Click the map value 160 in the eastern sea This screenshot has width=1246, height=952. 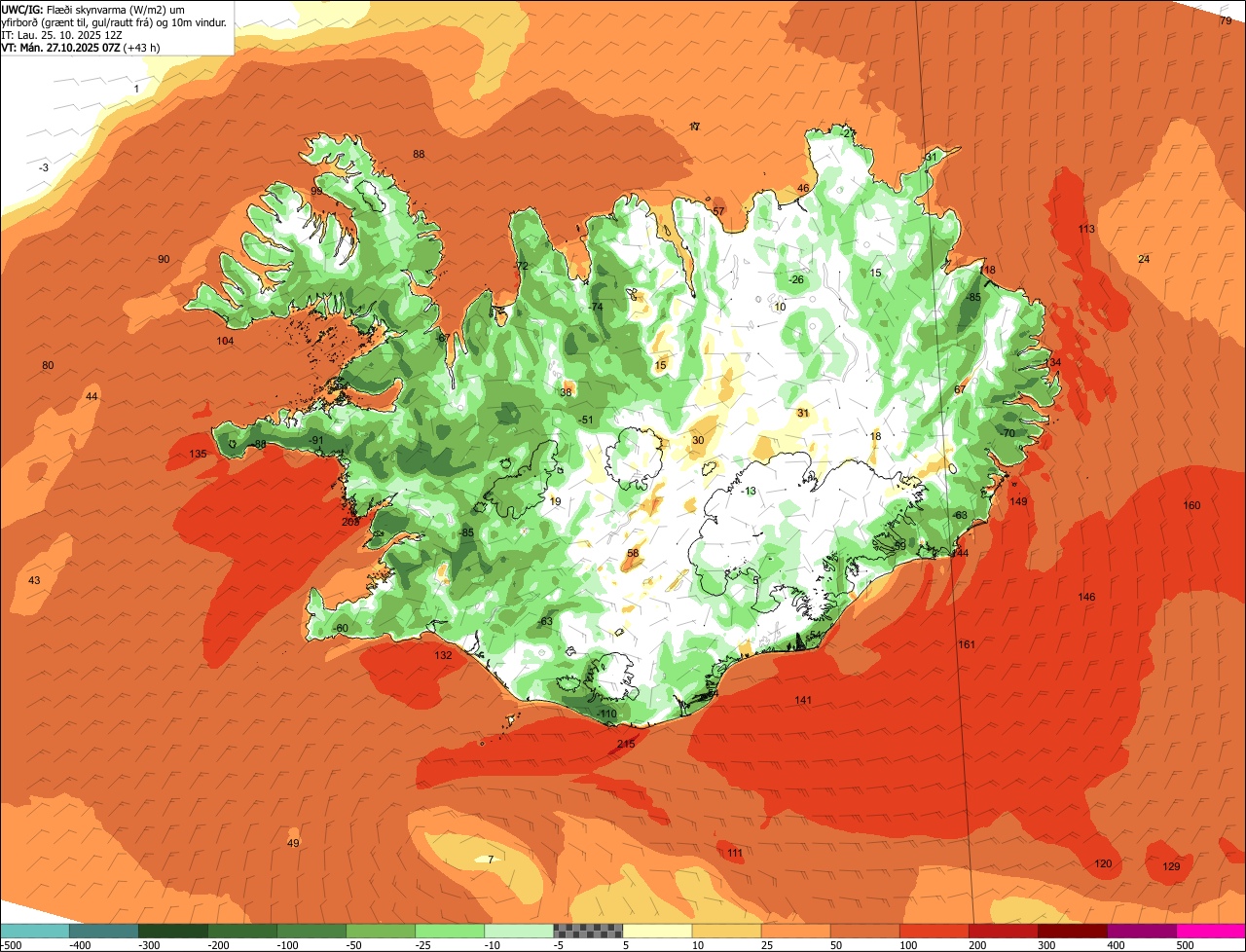click(x=1192, y=505)
